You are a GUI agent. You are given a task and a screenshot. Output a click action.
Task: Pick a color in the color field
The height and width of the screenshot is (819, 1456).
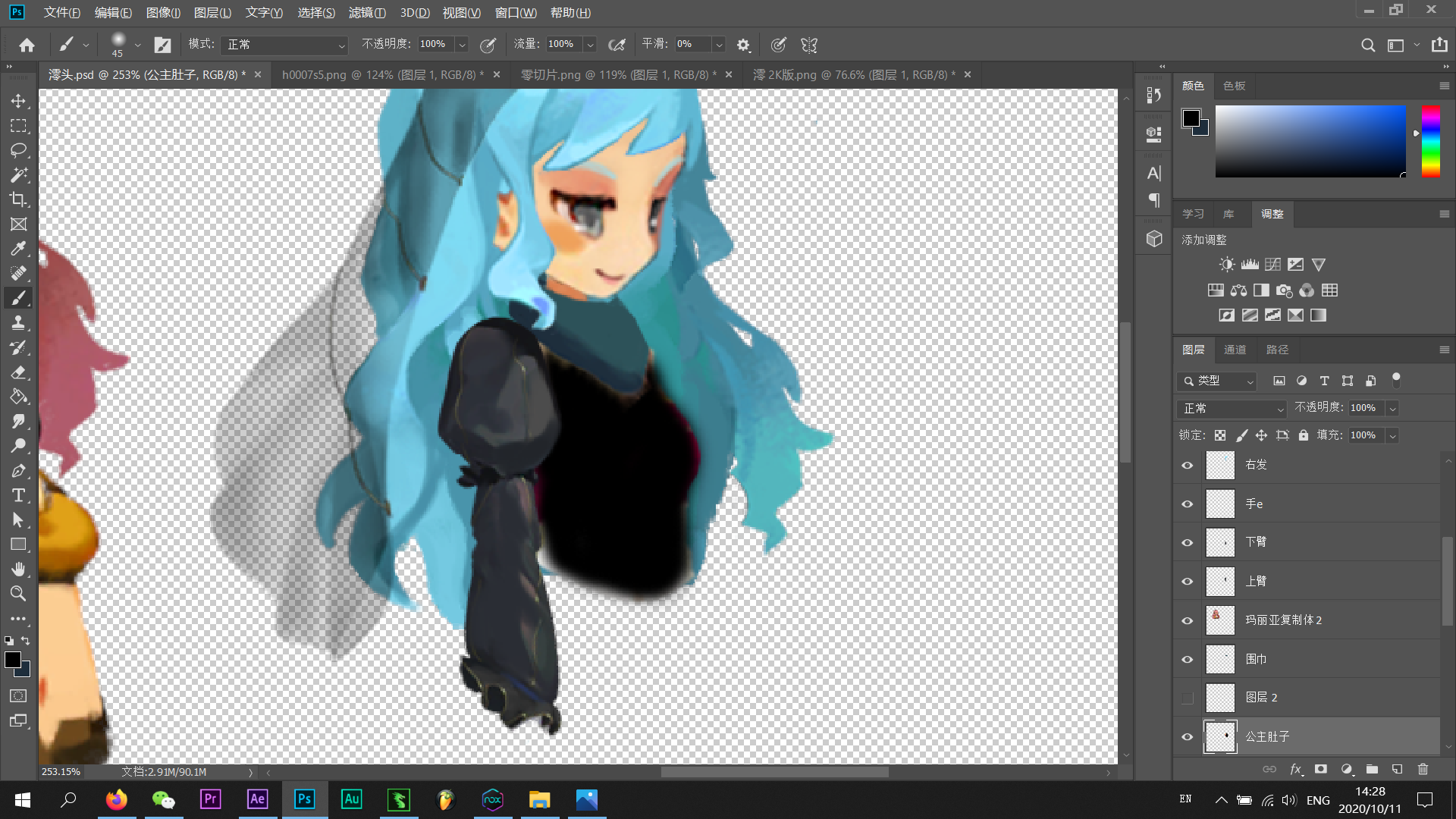pos(1310,142)
